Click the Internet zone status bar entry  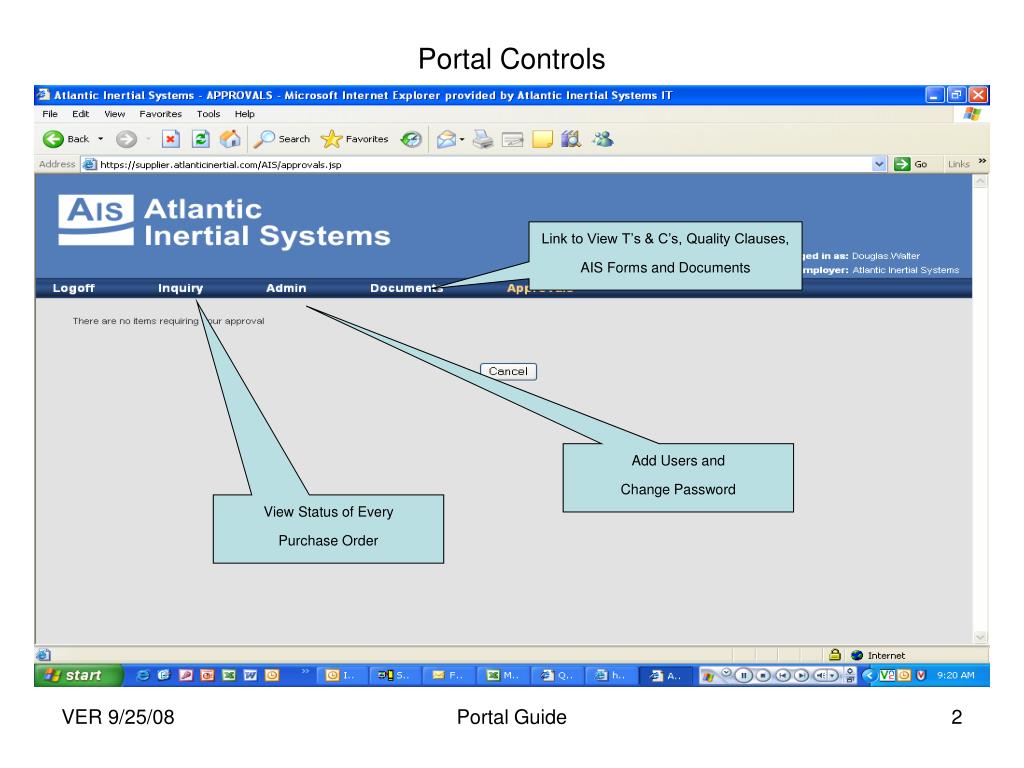pos(878,656)
